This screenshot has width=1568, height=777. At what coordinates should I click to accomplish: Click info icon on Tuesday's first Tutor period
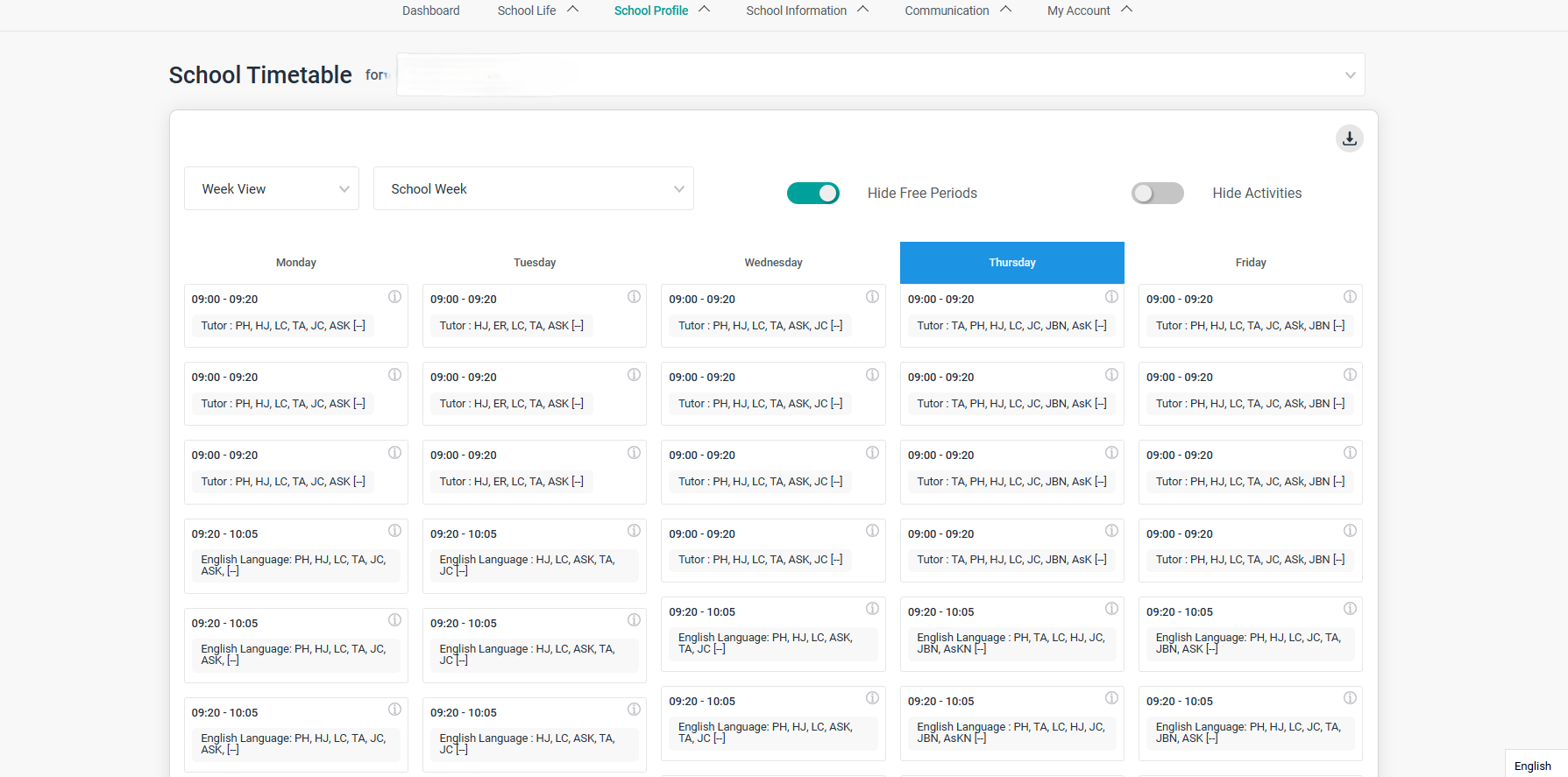point(634,297)
